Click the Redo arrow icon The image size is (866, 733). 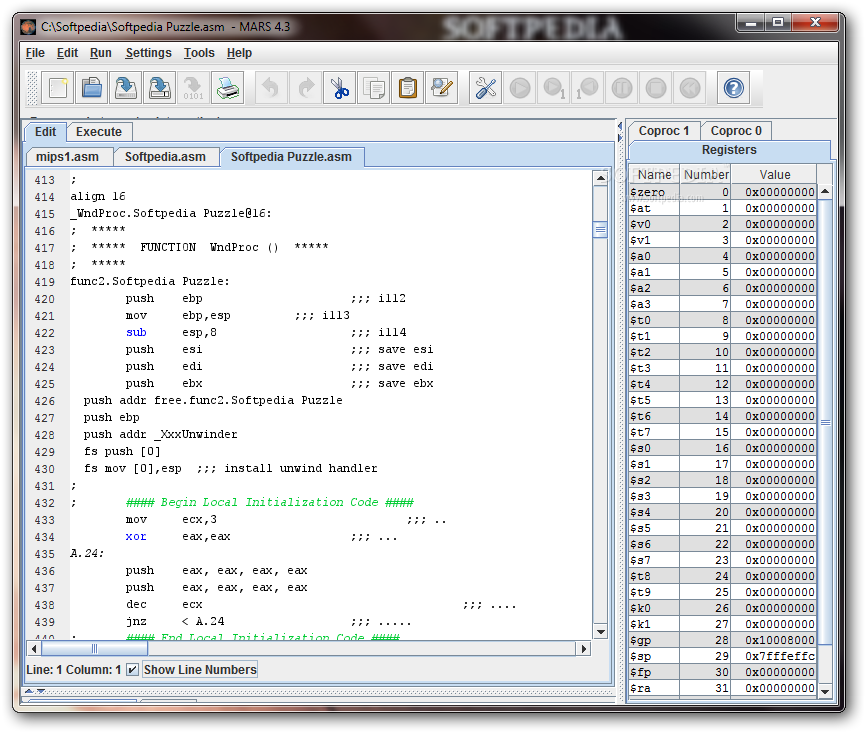tap(305, 88)
